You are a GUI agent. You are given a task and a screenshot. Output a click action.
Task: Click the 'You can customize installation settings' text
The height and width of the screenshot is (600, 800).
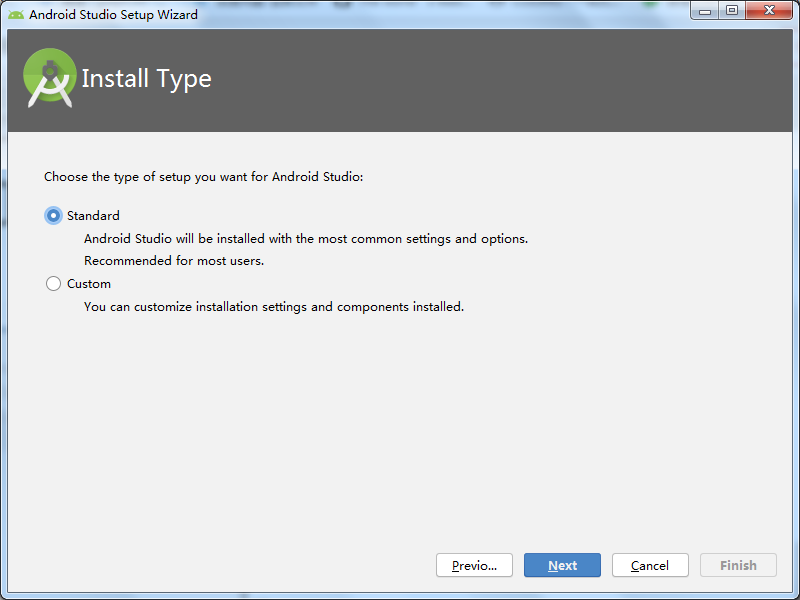274,307
